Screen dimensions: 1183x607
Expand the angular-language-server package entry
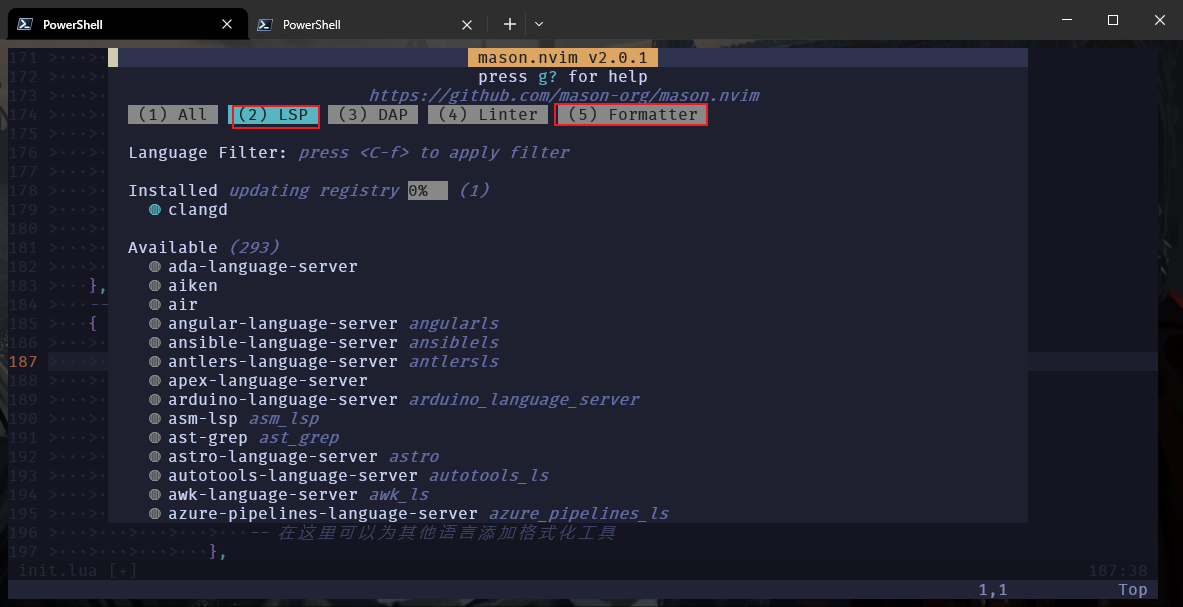tap(283, 324)
